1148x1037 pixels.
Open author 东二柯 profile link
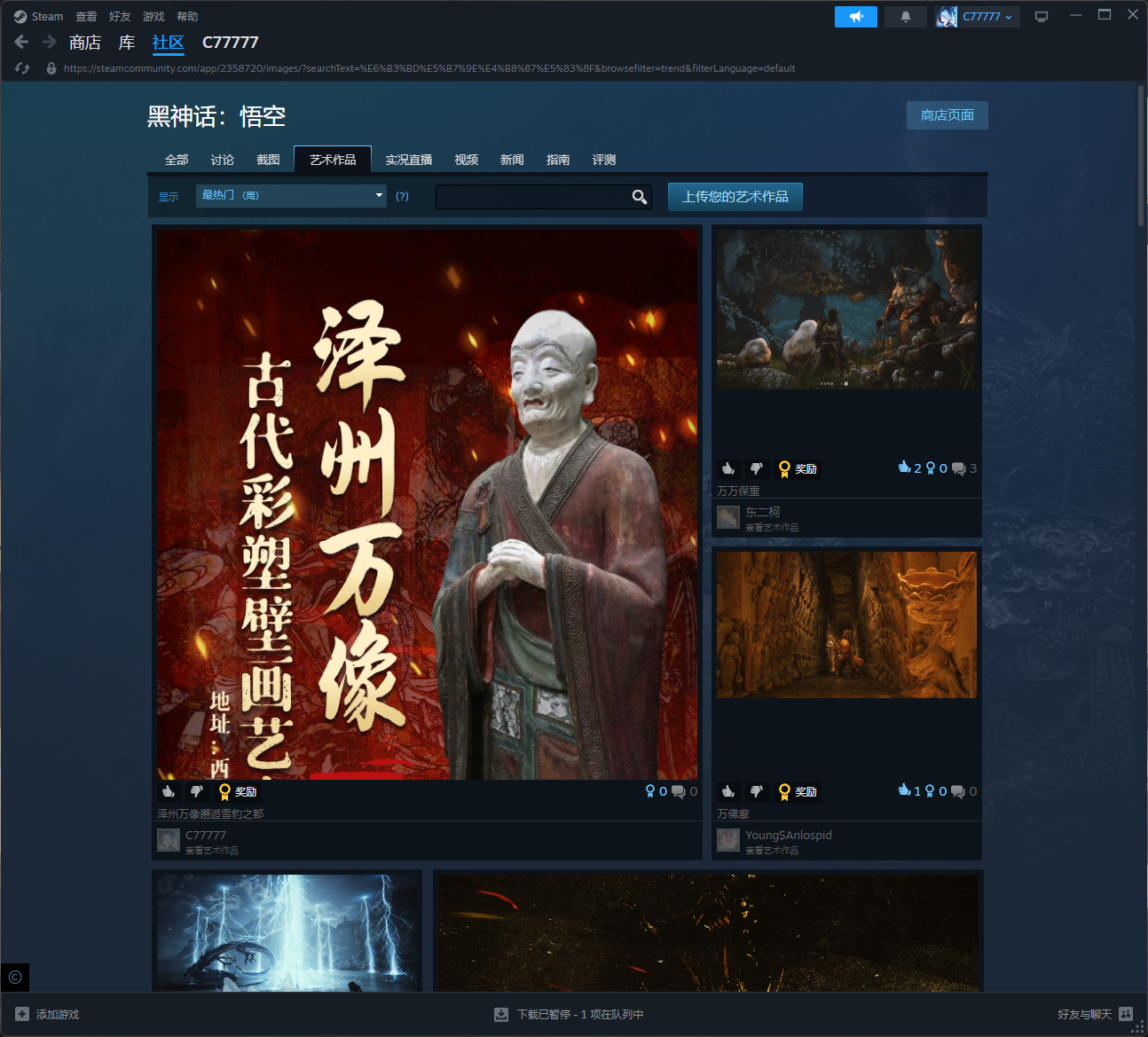[763, 512]
